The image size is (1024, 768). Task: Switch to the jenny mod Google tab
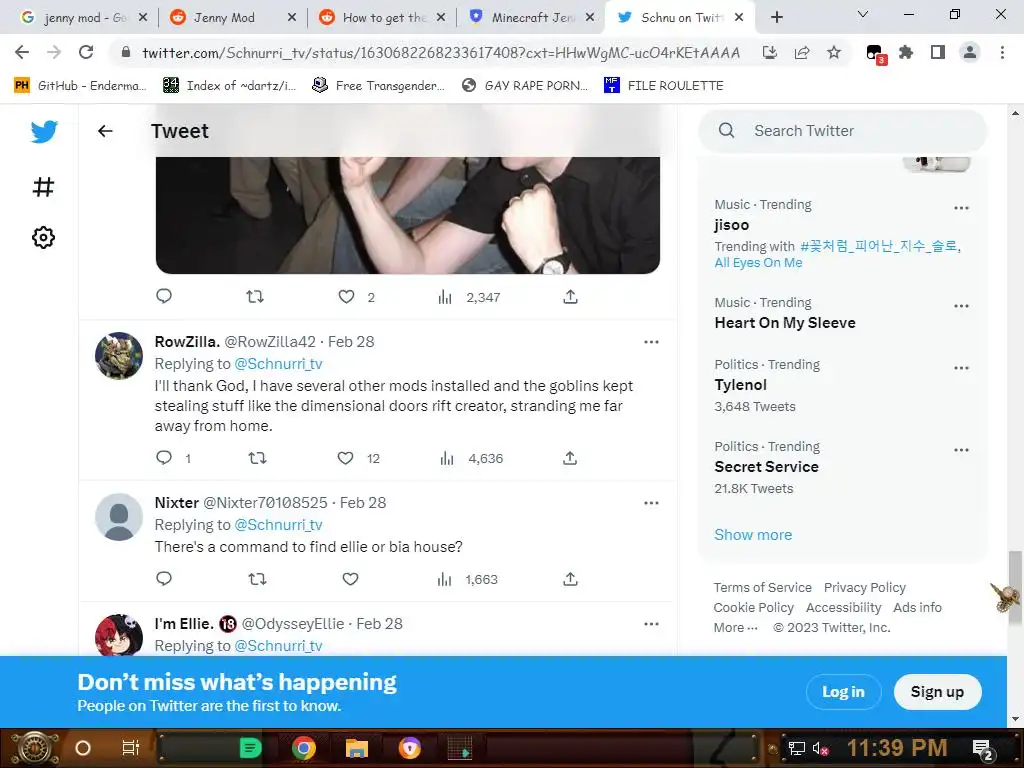tap(85, 18)
